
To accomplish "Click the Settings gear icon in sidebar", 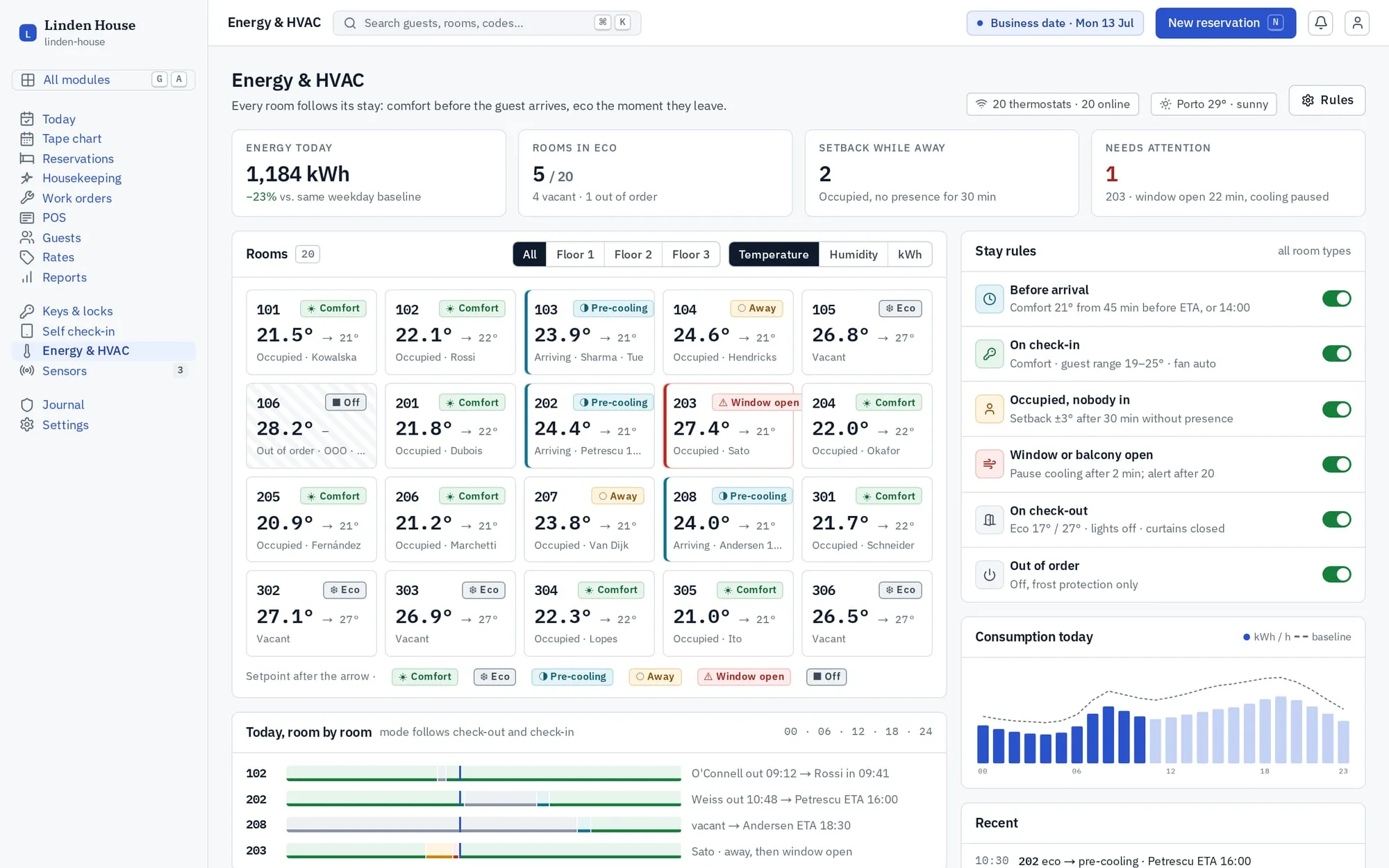I will click(x=27, y=425).
